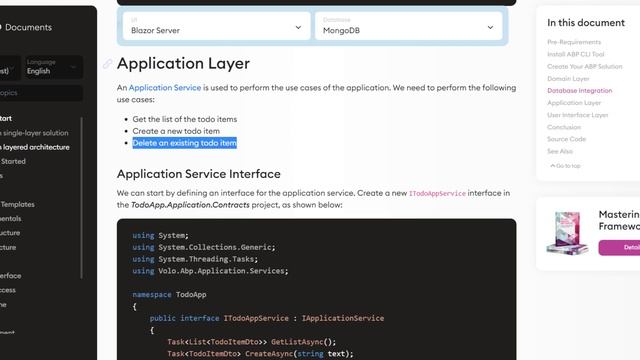Jump to Pre-Requirements section
This screenshot has width=640, height=360.
574,42
